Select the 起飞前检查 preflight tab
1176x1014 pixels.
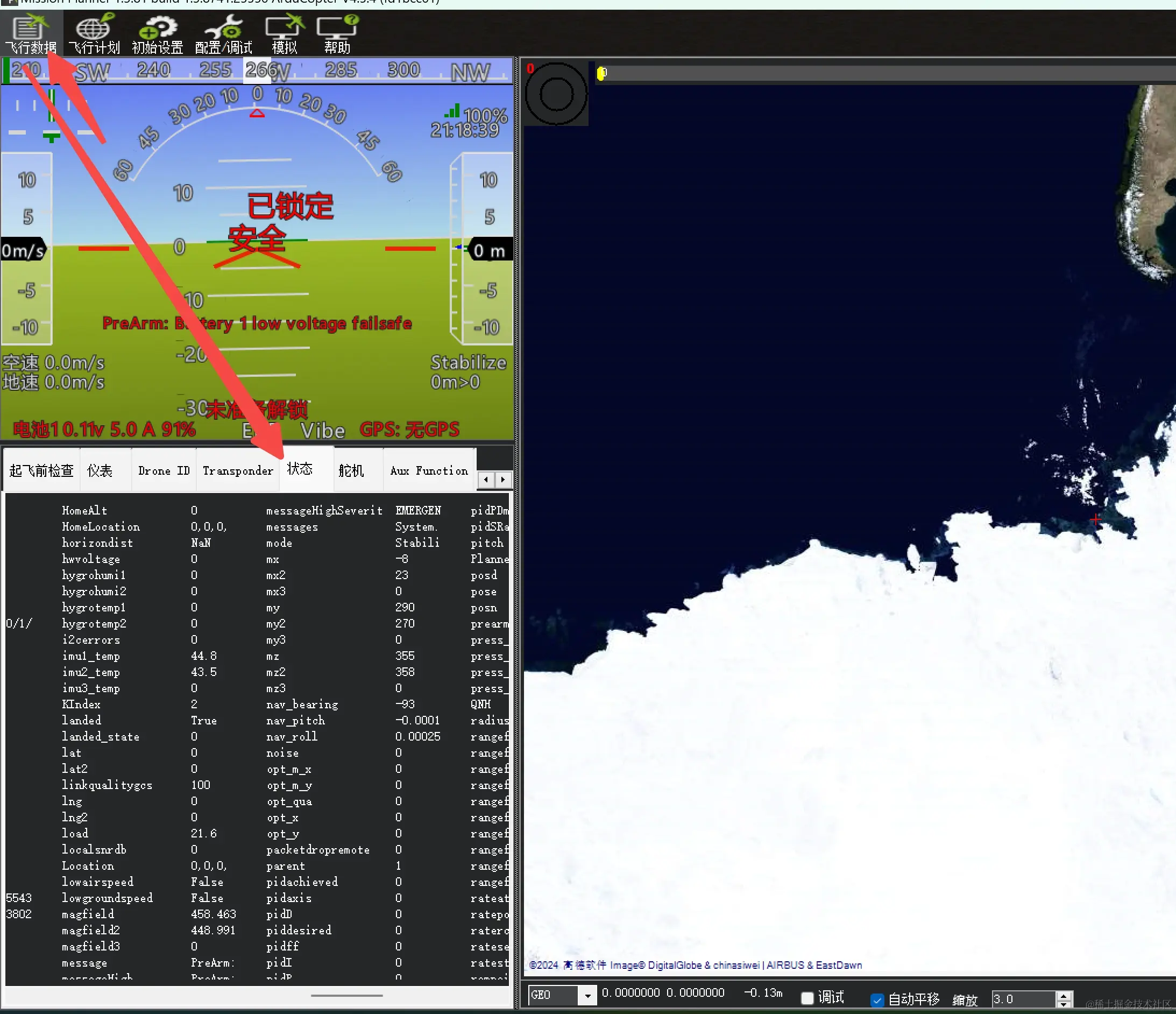41,470
